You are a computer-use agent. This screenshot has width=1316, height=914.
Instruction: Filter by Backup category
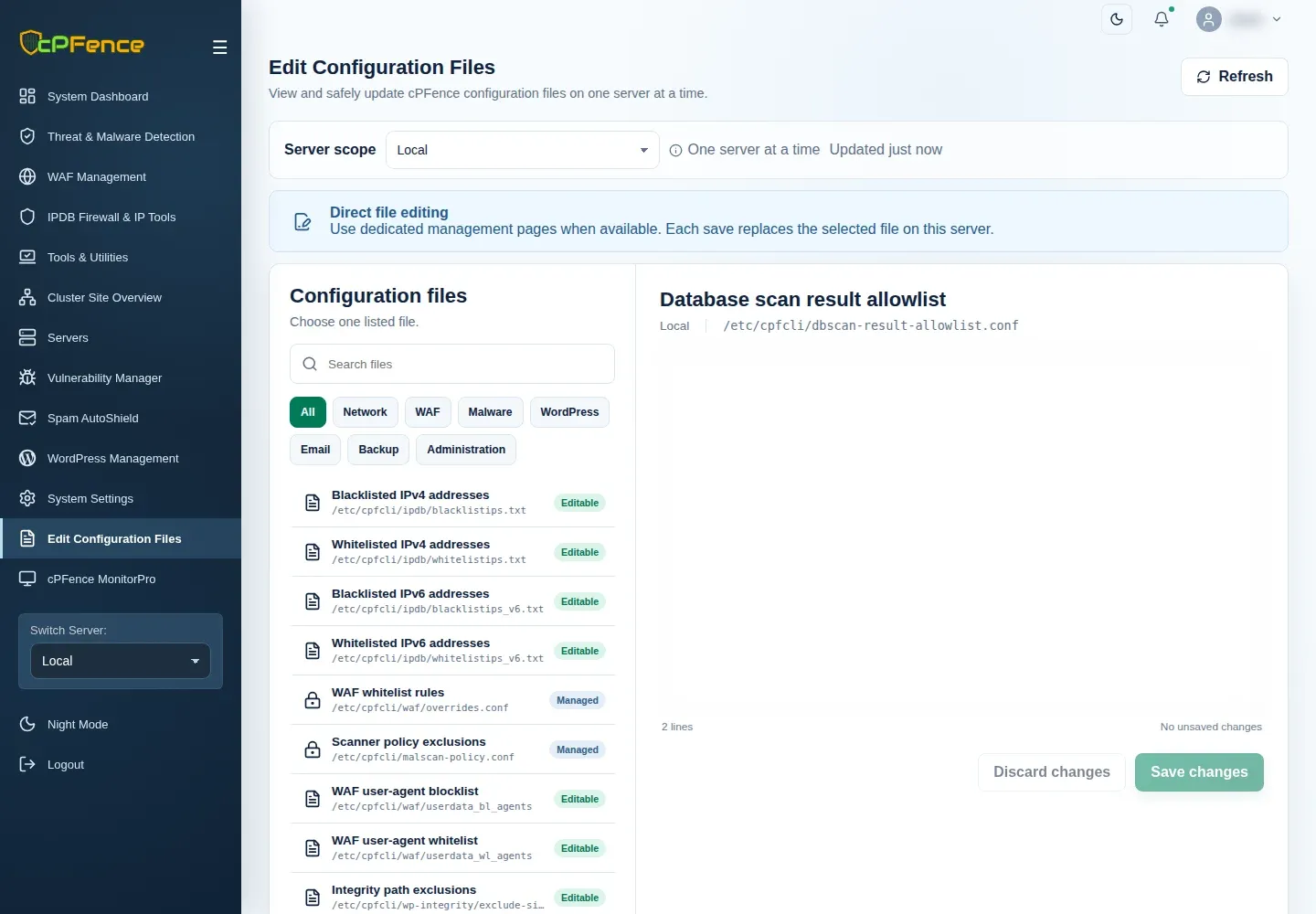point(378,450)
